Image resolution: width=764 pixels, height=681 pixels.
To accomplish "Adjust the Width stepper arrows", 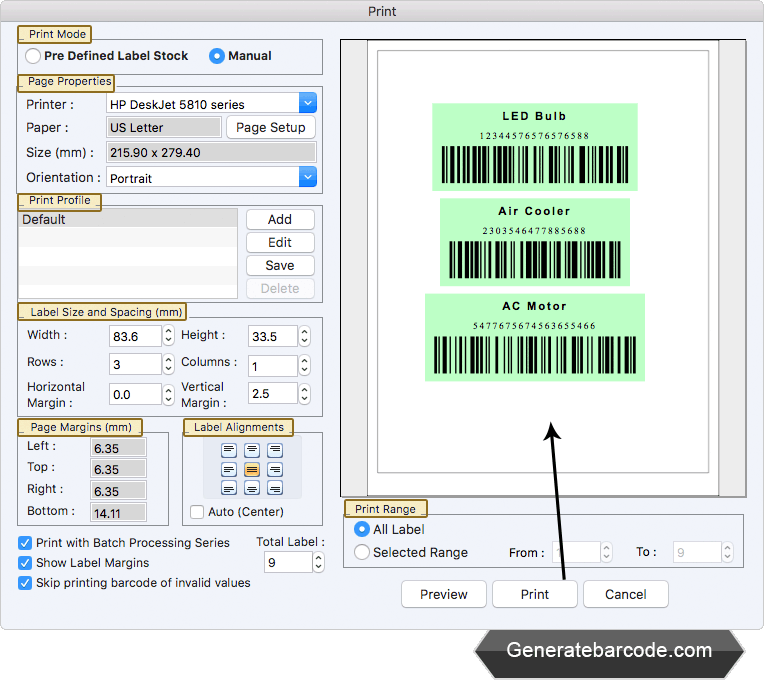I will 168,336.
